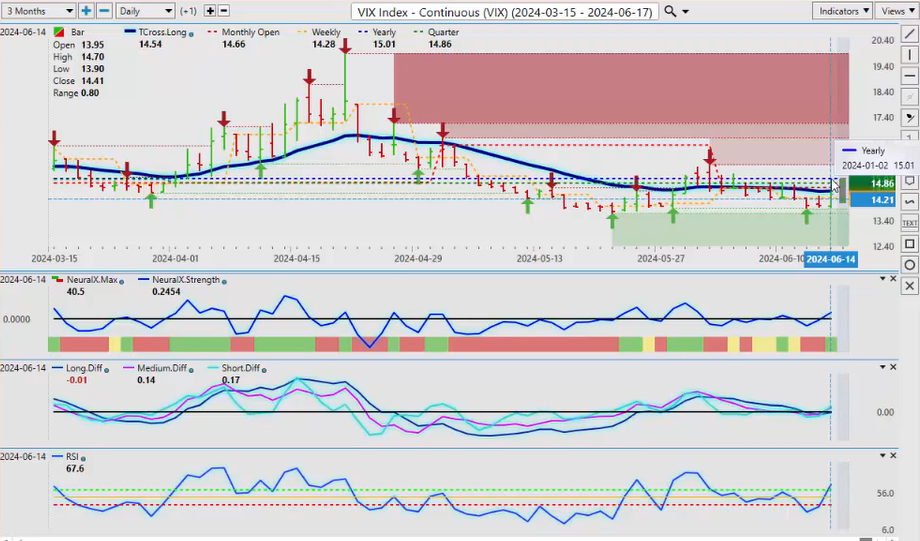Click blue minus to shorten time range
The image size is (920, 541).
coord(104,11)
